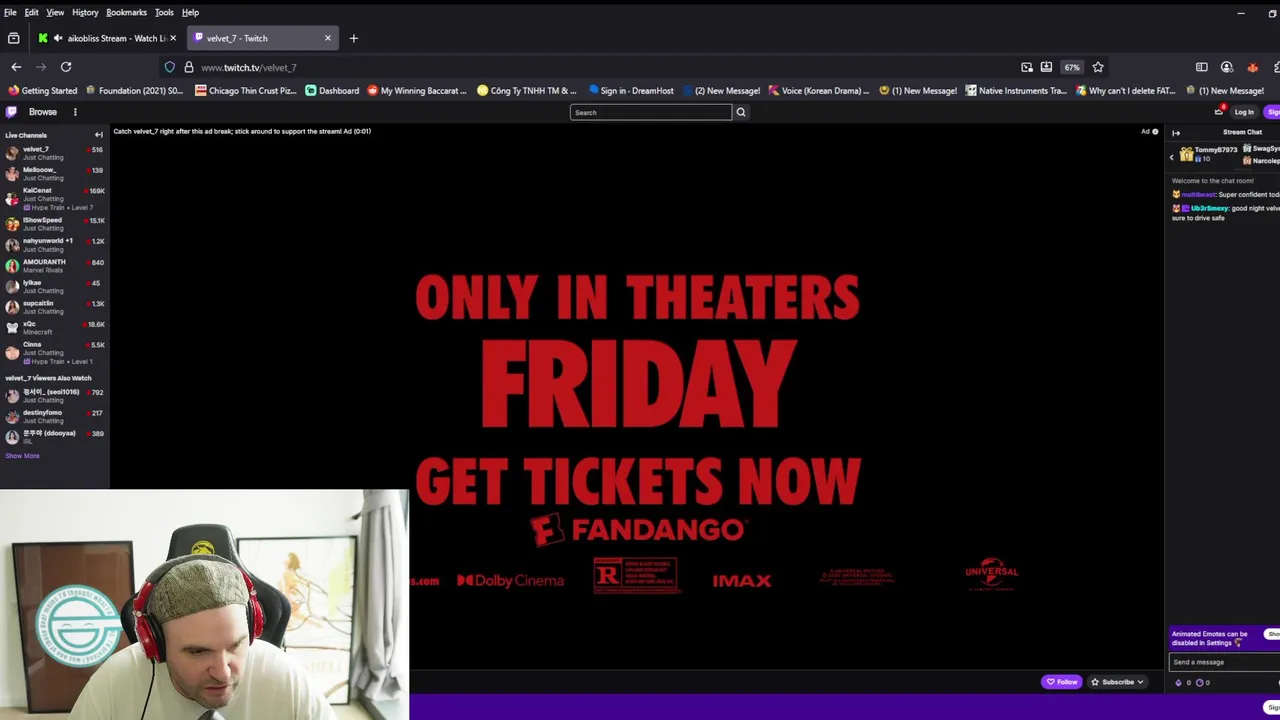
Task: Close the aikobliss Stream tab
Action: coord(173,38)
